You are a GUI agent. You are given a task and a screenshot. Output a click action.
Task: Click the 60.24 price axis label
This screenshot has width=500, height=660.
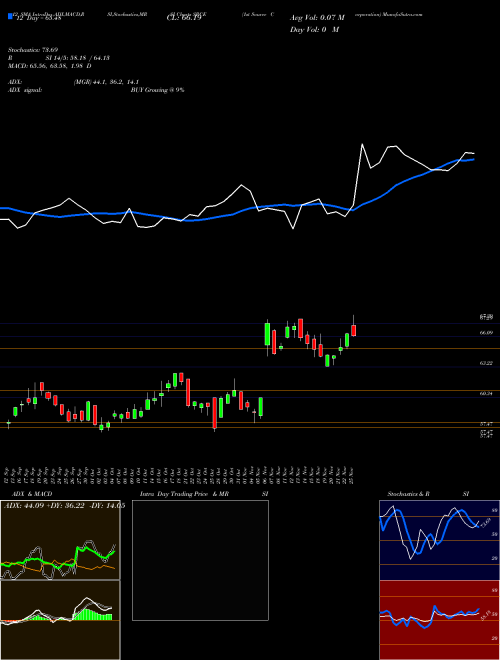486,394
